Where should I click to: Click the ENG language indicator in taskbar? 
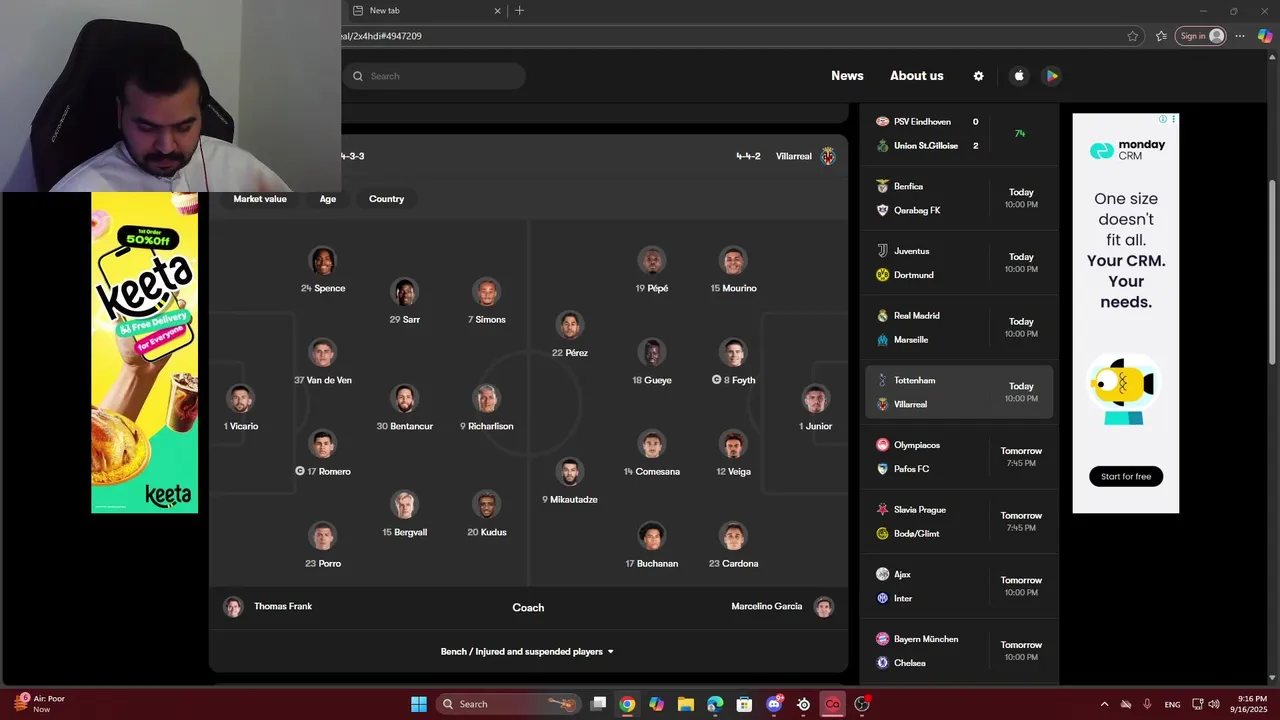click(x=1172, y=704)
